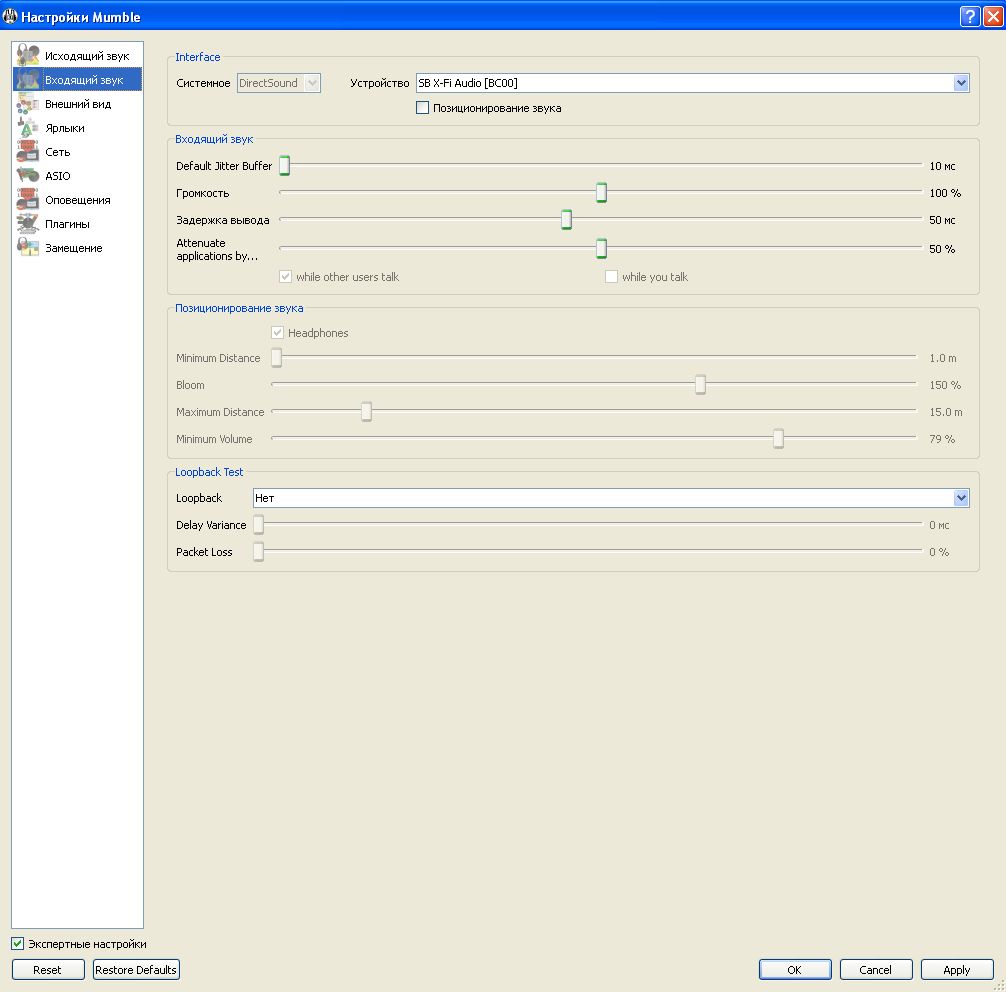The height and width of the screenshot is (992, 1006).
Task: Click the Apply button
Action: point(956,970)
